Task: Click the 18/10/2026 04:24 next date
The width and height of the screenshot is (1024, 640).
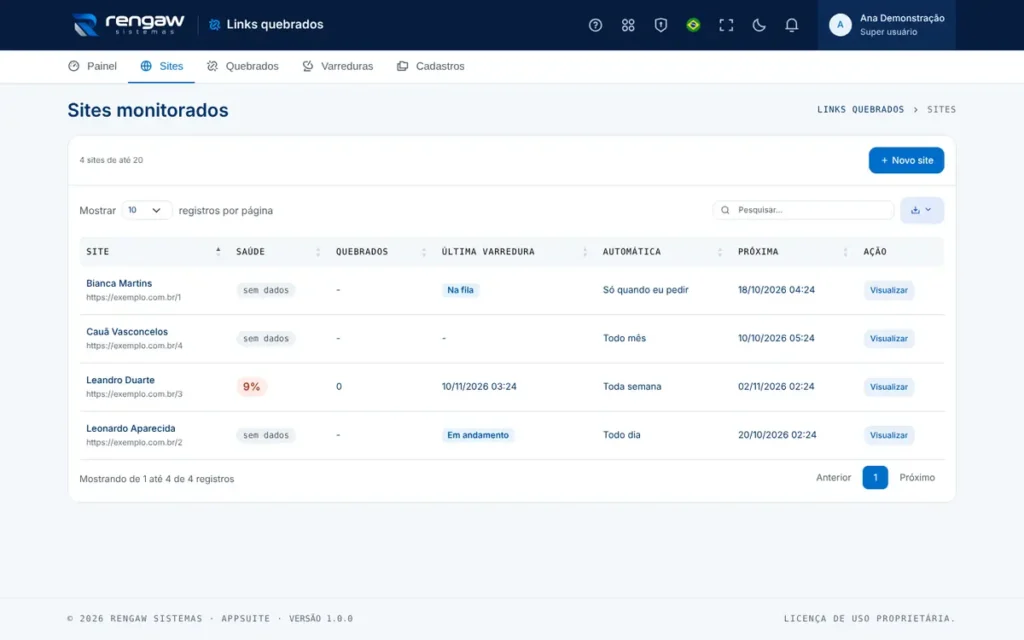Action: pyautogui.click(x=776, y=290)
